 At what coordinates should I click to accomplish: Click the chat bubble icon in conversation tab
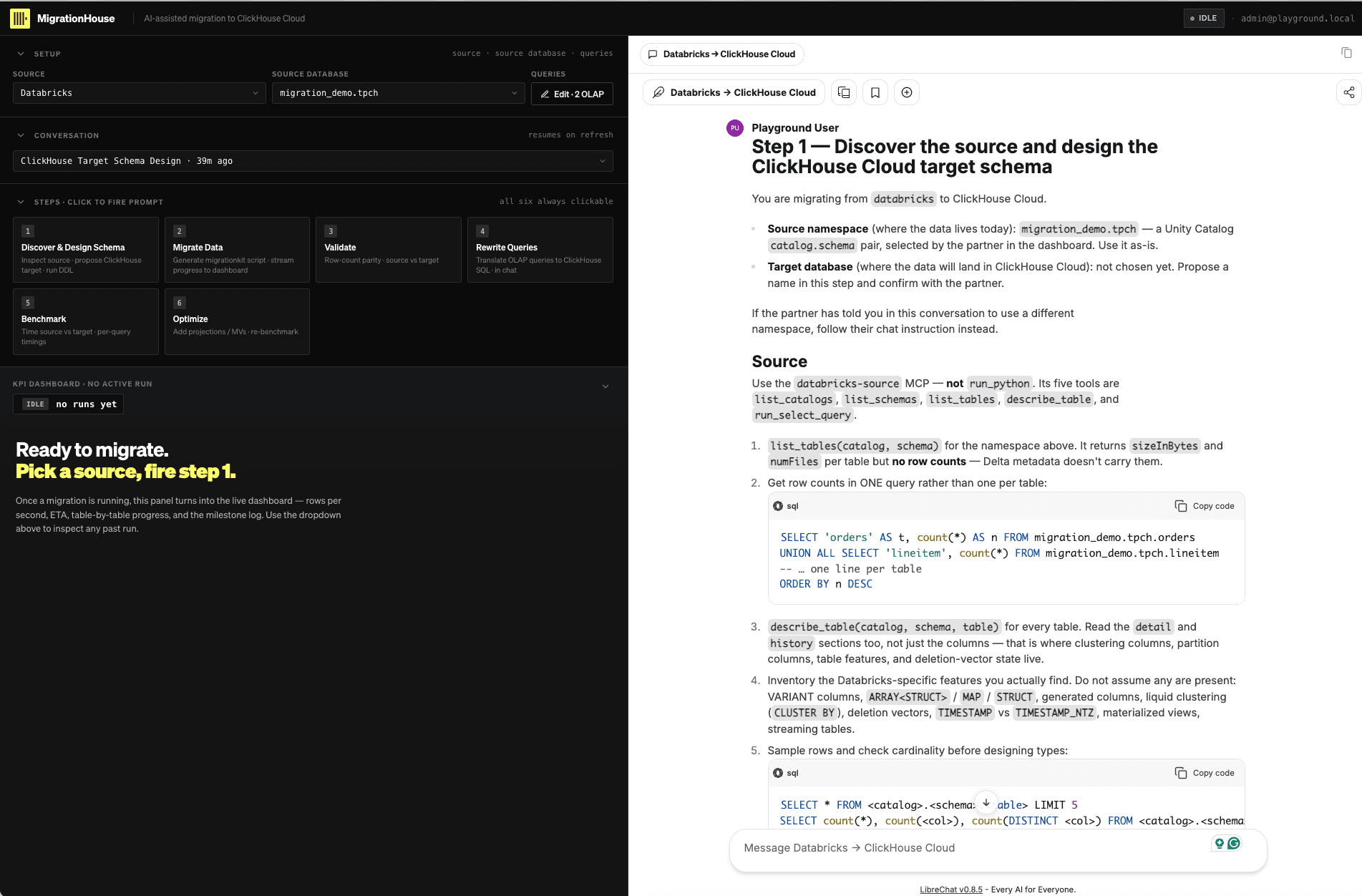click(x=653, y=54)
